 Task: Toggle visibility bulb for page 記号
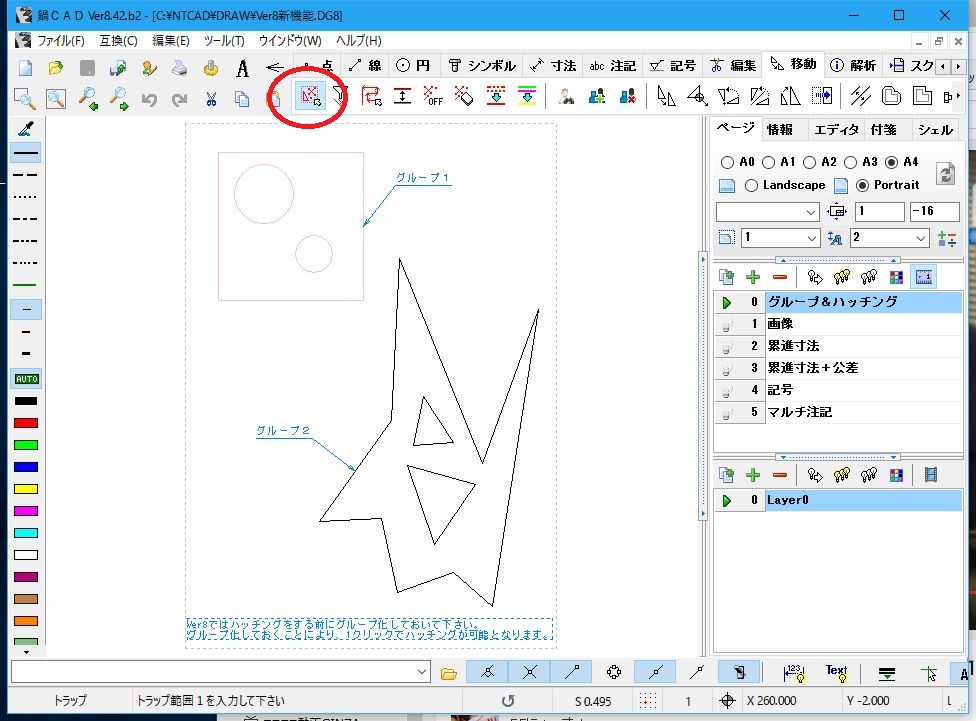click(x=726, y=390)
